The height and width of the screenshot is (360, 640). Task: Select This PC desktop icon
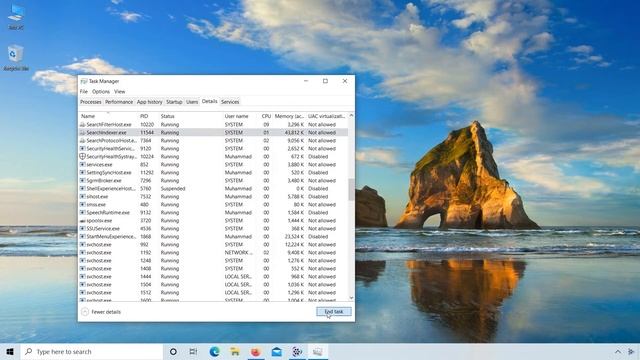click(x=16, y=17)
